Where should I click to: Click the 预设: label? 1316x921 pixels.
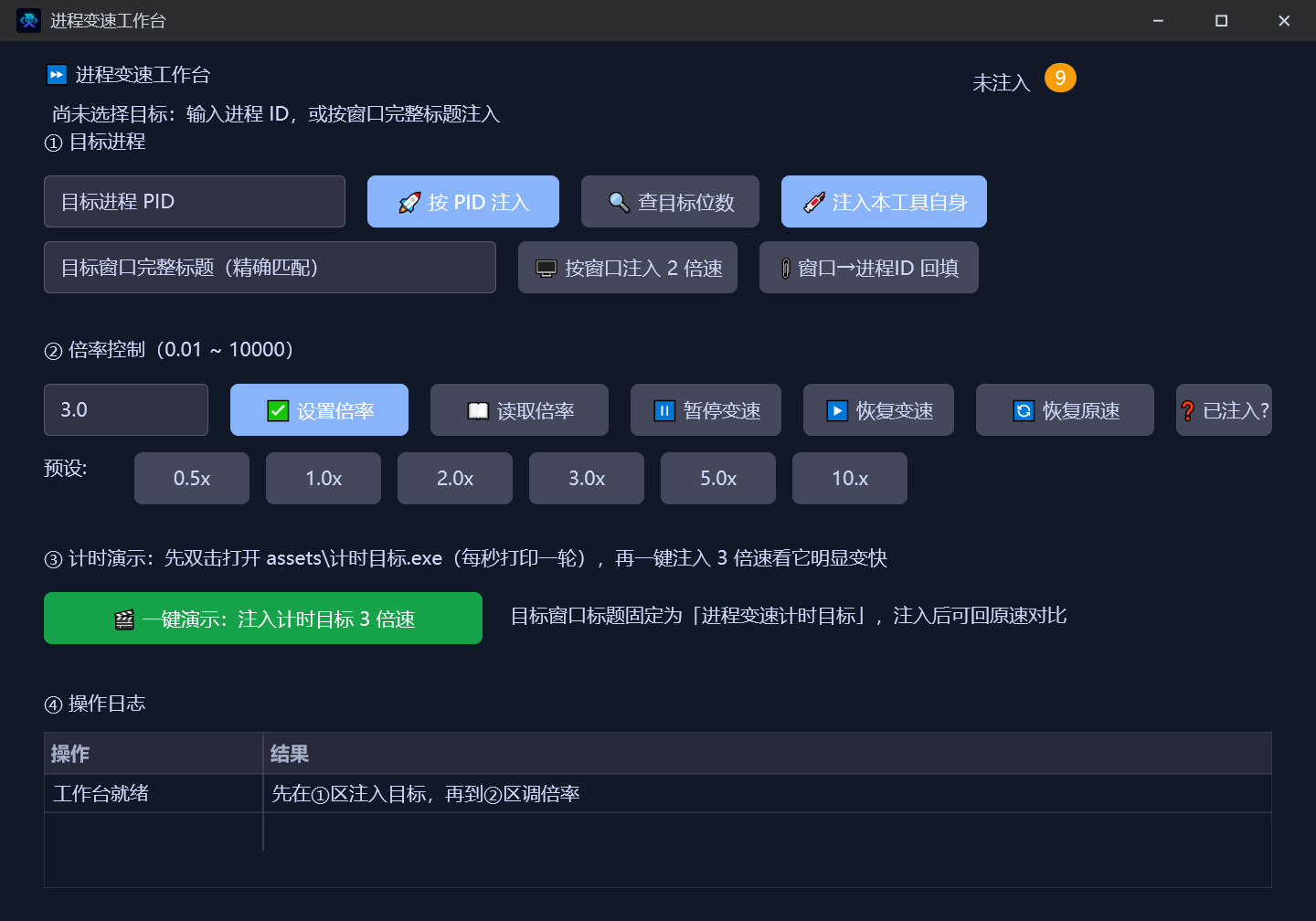[x=66, y=468]
